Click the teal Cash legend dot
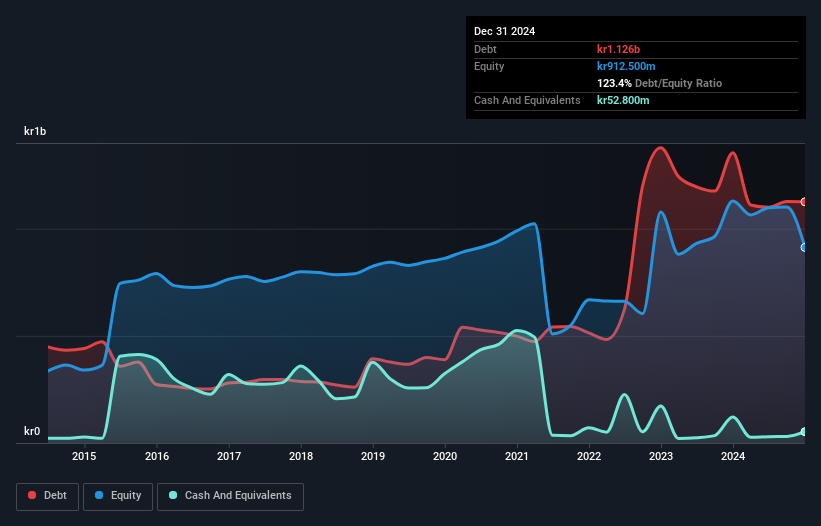Image resolution: width=821 pixels, height=526 pixels. pos(173,495)
